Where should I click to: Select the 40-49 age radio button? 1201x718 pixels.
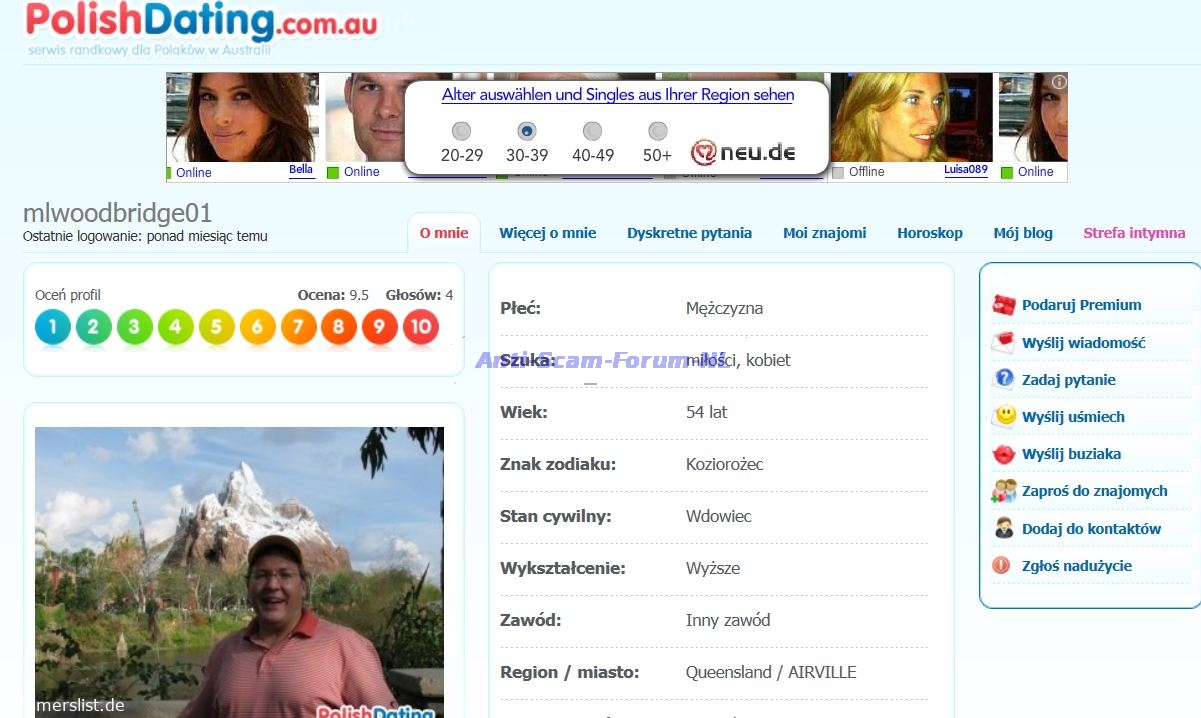click(x=592, y=131)
